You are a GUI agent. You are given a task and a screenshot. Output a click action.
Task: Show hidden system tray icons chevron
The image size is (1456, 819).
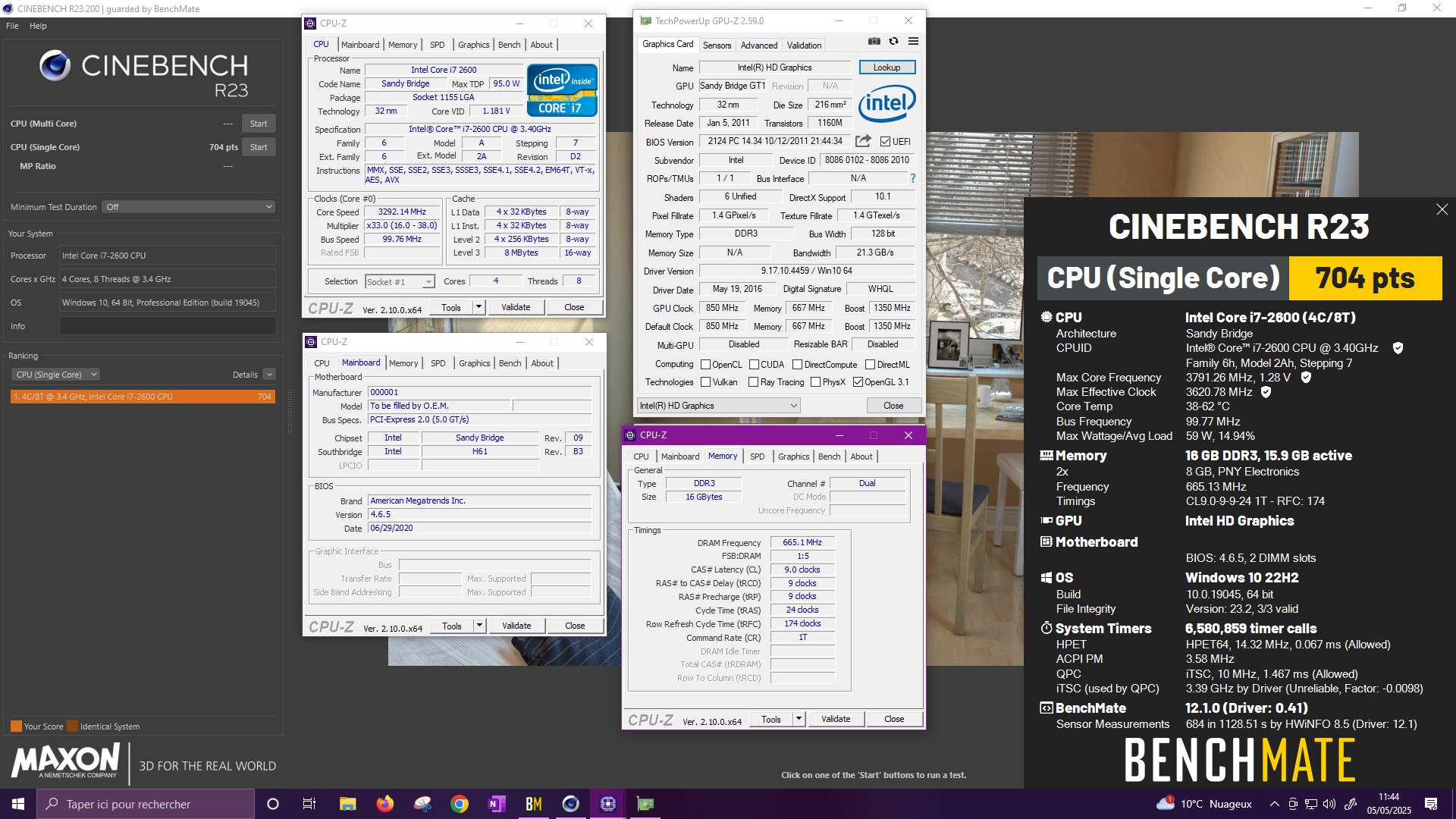(1274, 804)
